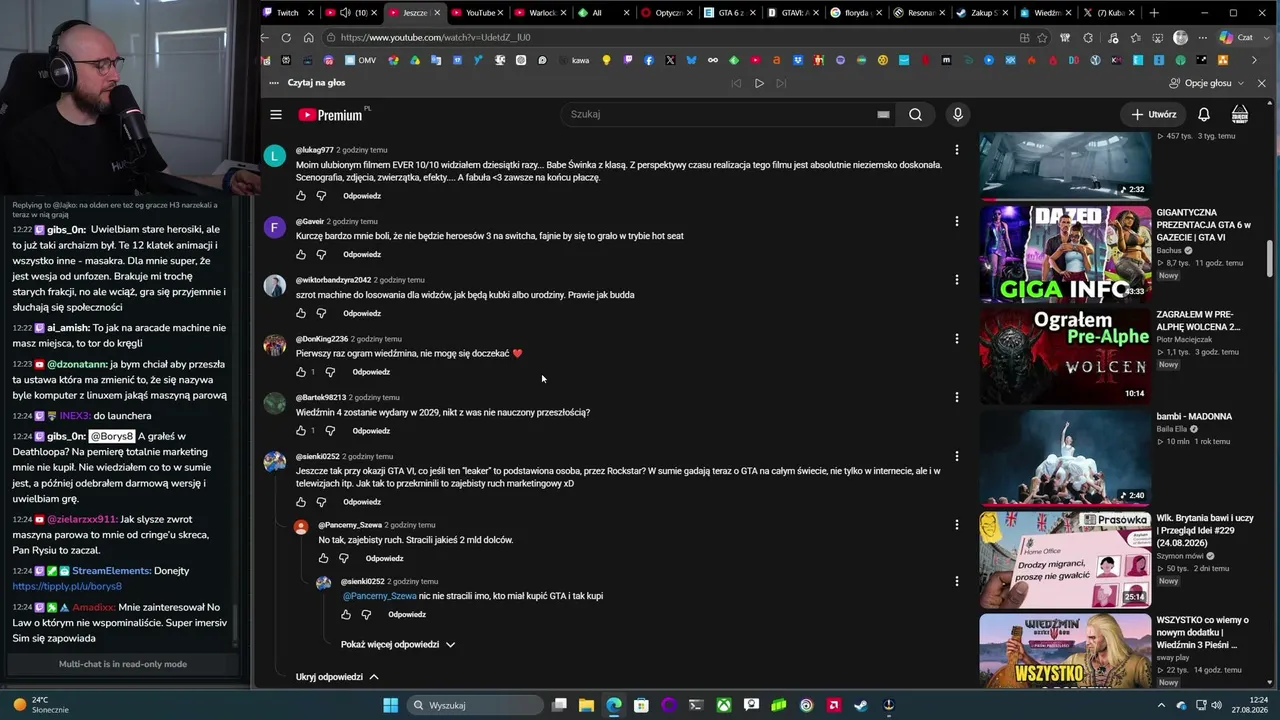Open action menu for @DonKing2236 comment

click(x=957, y=338)
